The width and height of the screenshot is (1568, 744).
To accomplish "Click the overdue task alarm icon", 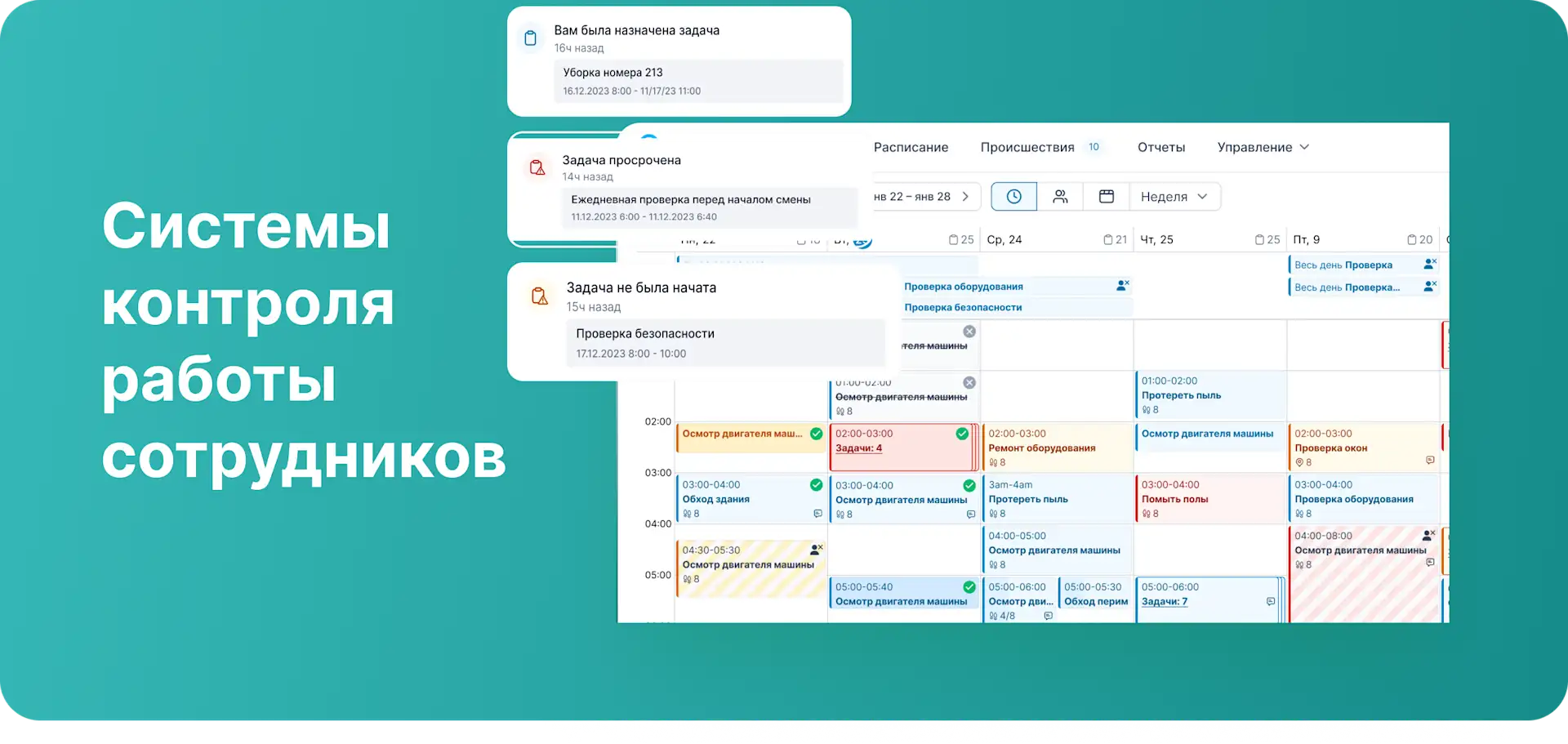I will coord(537,167).
